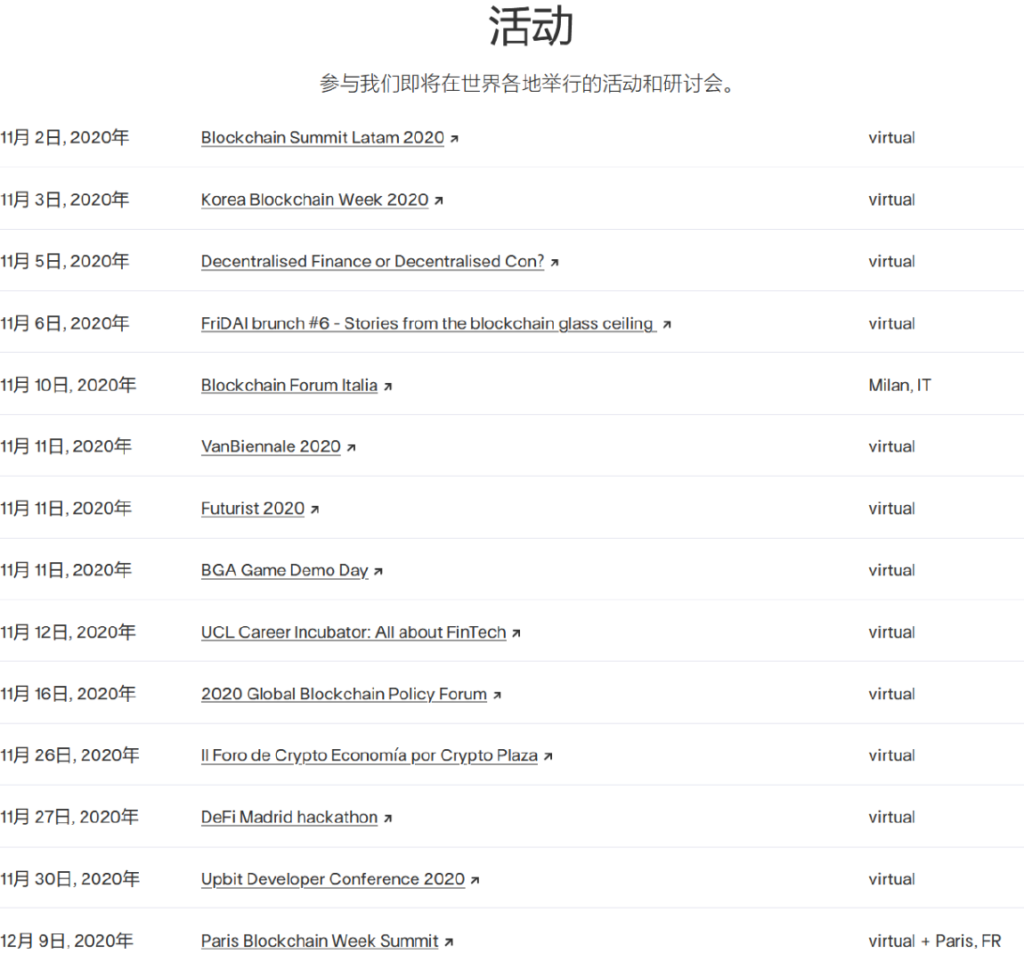Click the virtual + Paris, FR location

pos(935,941)
